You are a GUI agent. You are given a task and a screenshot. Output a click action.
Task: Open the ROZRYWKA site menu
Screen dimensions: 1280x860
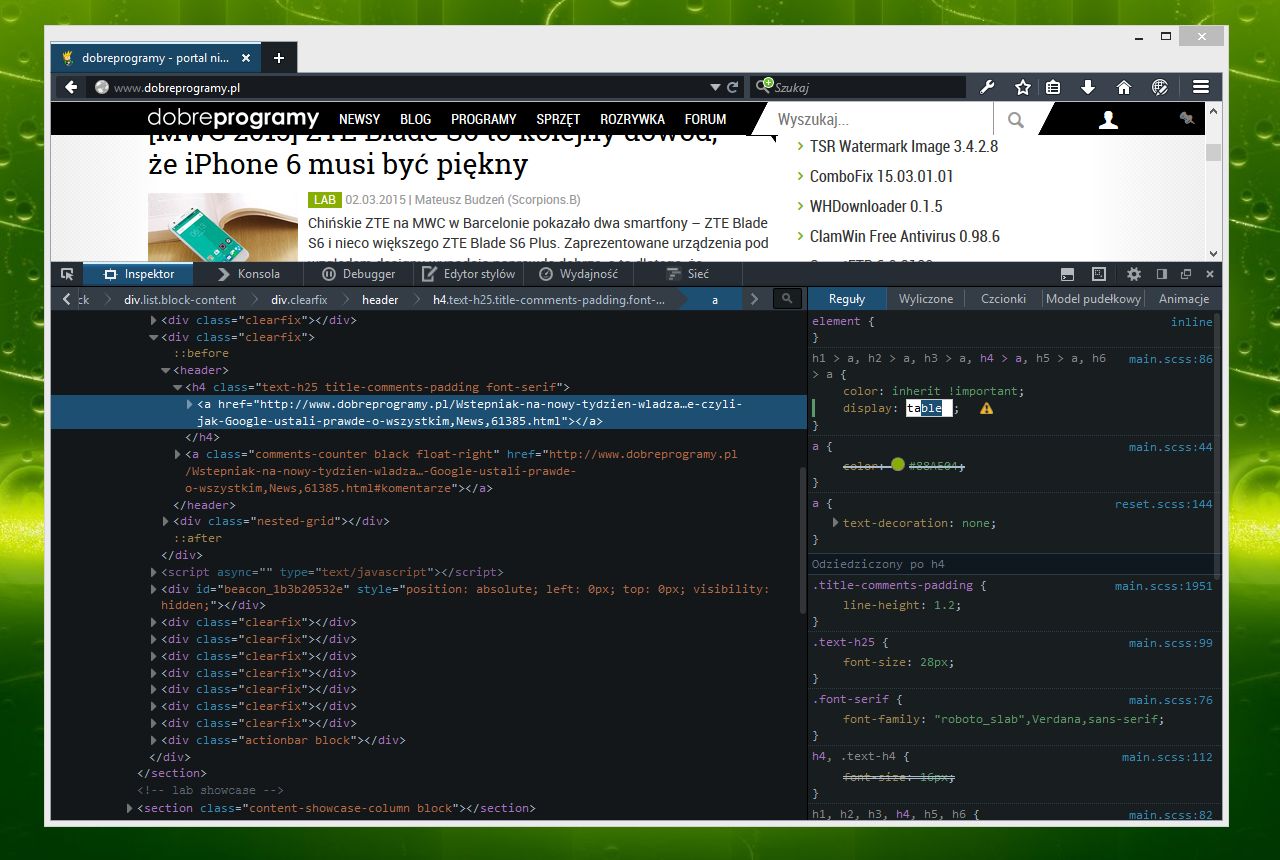tap(633, 119)
